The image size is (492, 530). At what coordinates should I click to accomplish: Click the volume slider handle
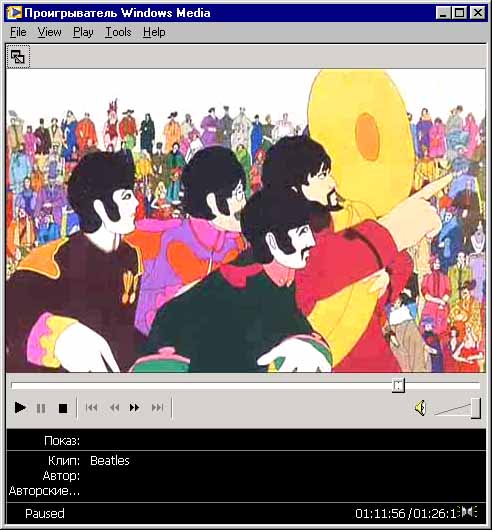[x=476, y=408]
